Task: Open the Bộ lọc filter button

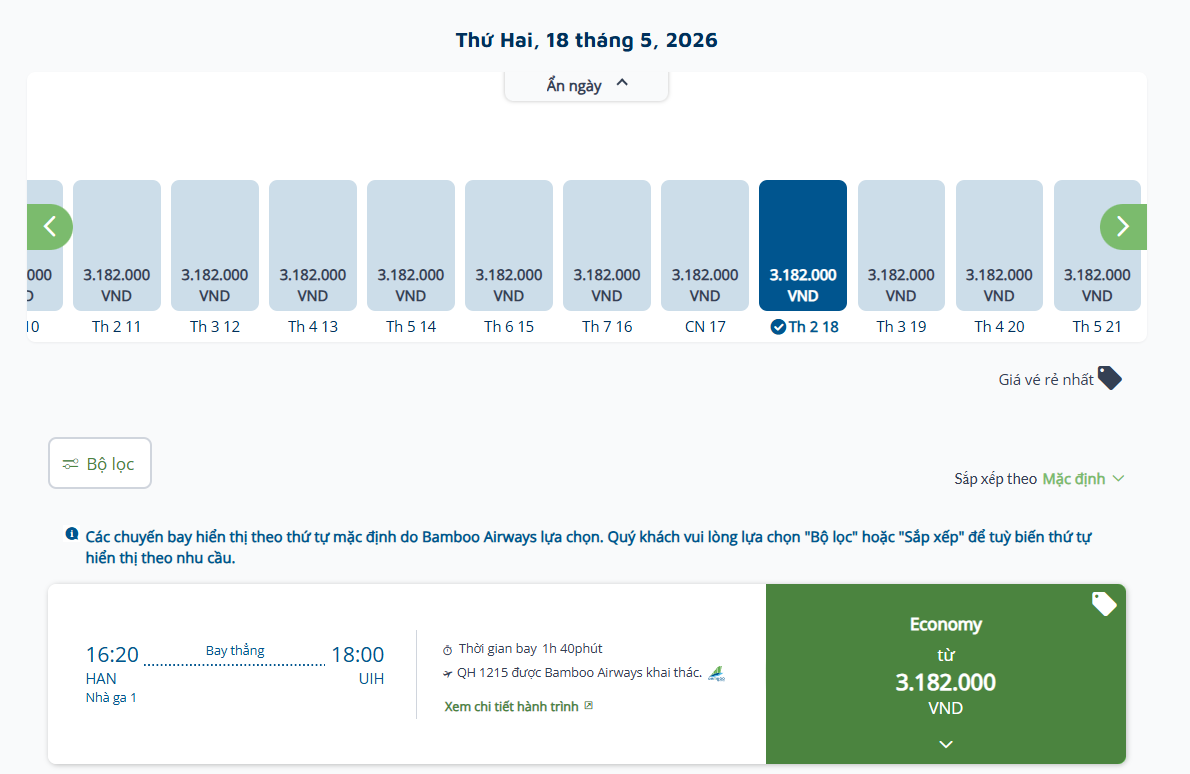Action: tap(100, 464)
